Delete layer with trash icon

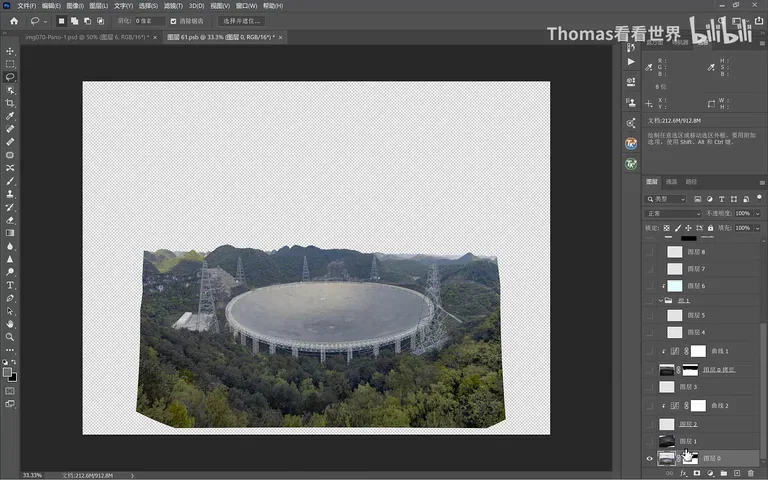[750, 474]
